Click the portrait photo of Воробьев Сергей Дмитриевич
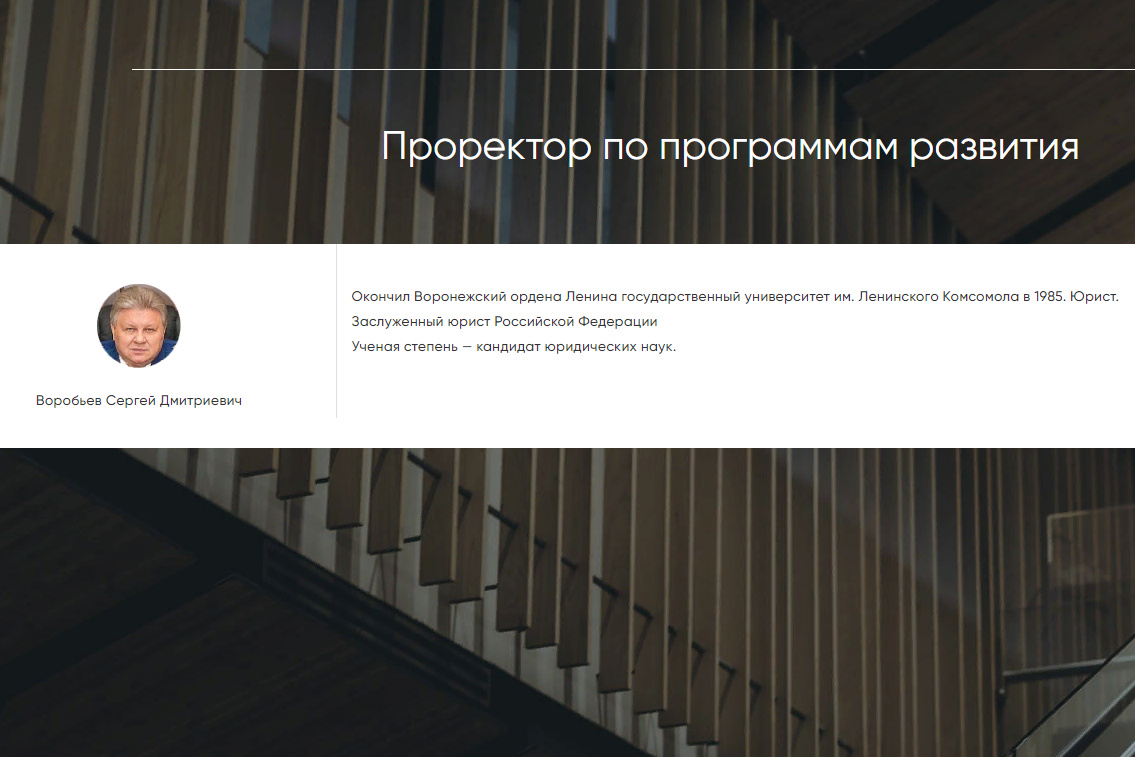 point(139,326)
